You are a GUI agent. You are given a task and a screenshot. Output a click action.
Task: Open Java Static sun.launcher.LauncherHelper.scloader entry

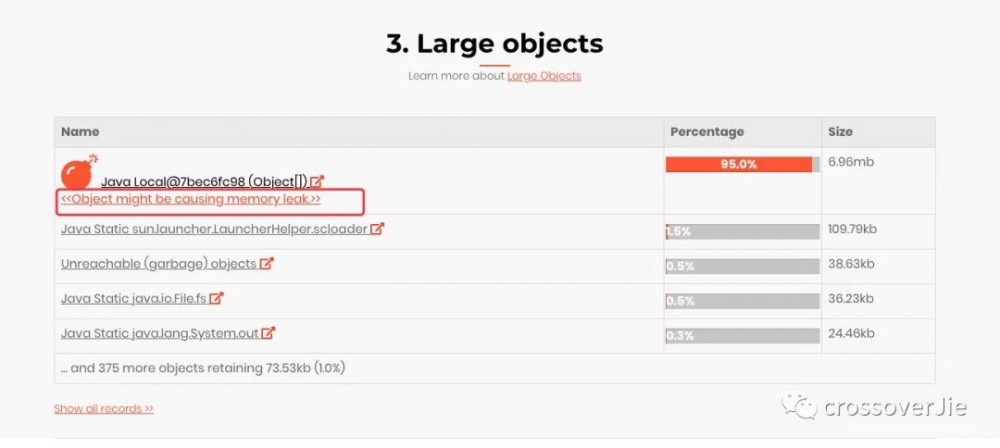[x=214, y=229]
